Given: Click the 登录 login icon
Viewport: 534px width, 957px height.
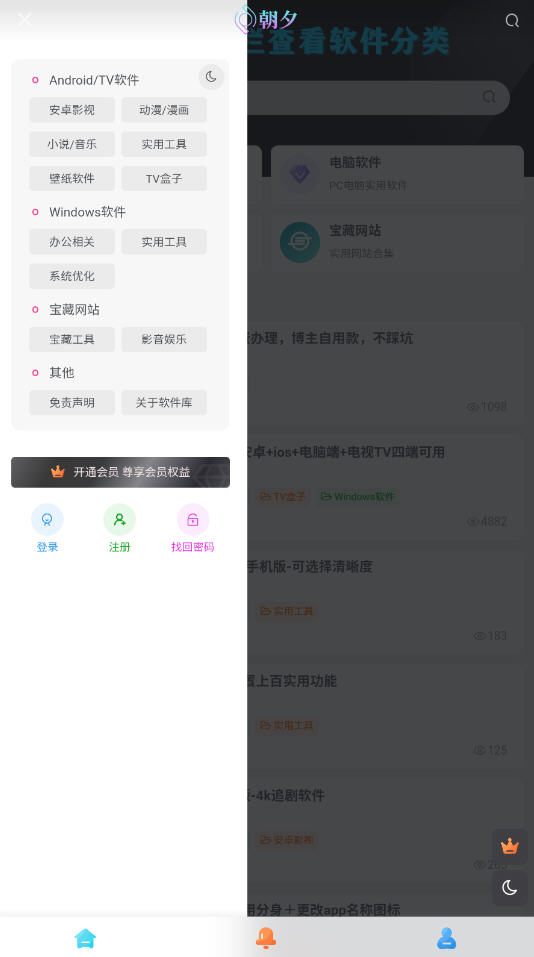Looking at the screenshot, I should click(x=47, y=519).
